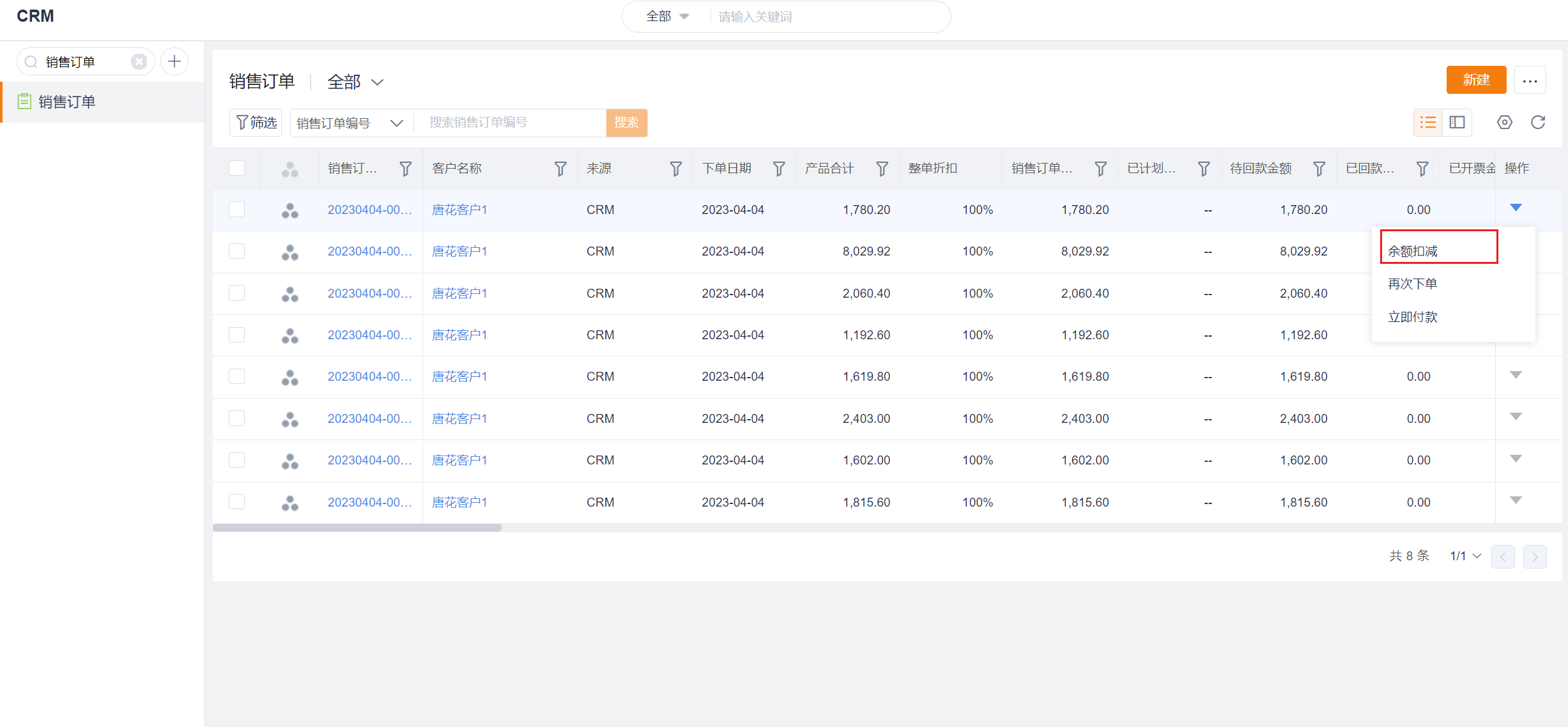Click the header team icon column
Screen dimensions: 1568x727
290,169
